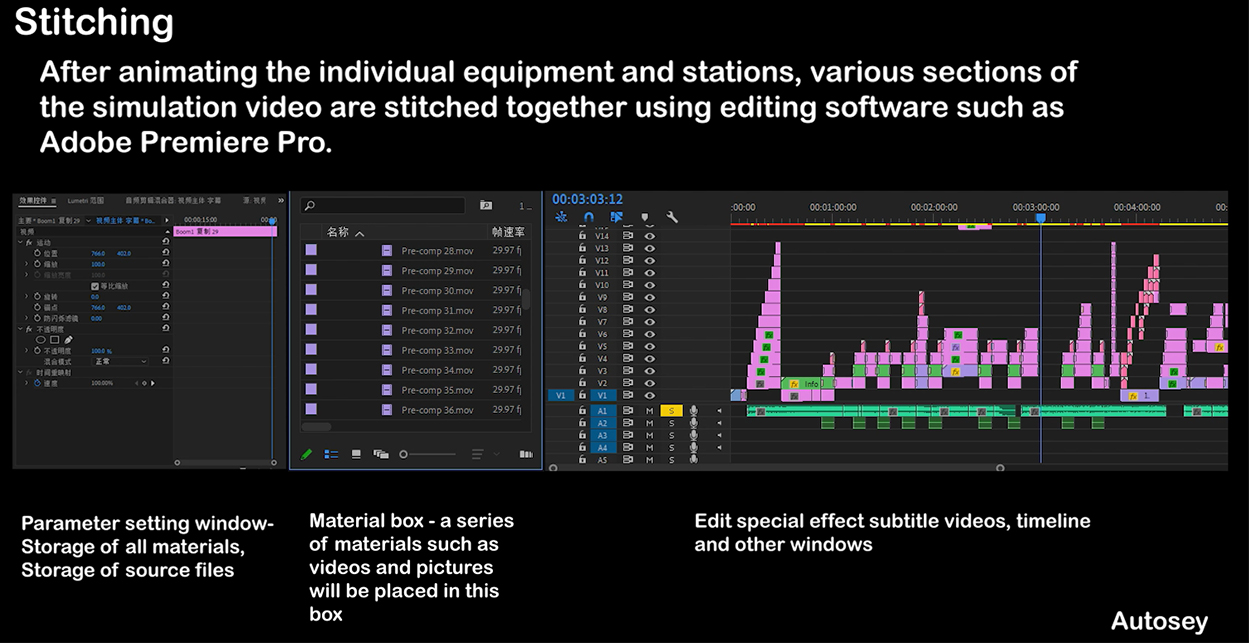Click the timeline wrench settings icon
This screenshot has width=1249, height=643.
tap(672, 217)
